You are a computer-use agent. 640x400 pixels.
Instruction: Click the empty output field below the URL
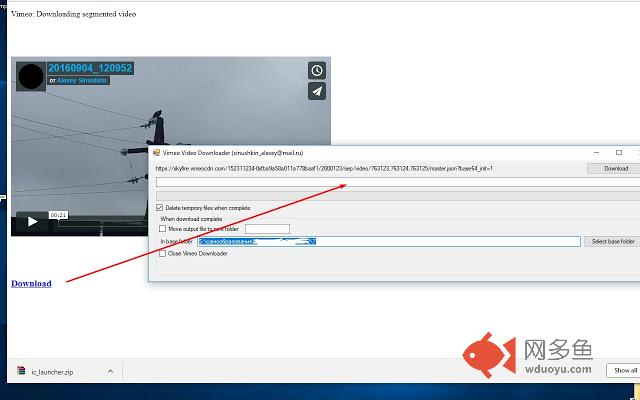pyautogui.click(x=398, y=182)
